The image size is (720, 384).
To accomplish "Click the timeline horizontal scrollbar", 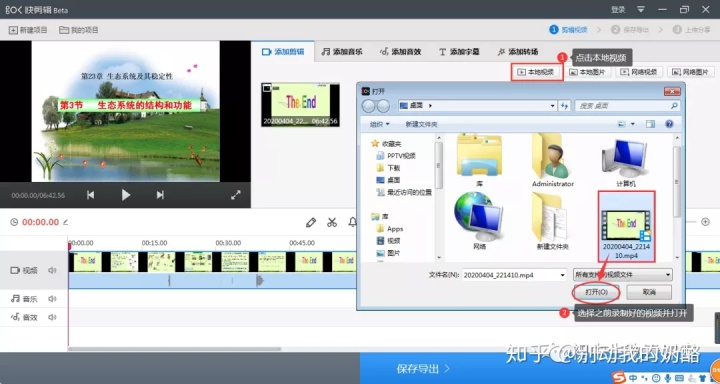I will click(174, 349).
